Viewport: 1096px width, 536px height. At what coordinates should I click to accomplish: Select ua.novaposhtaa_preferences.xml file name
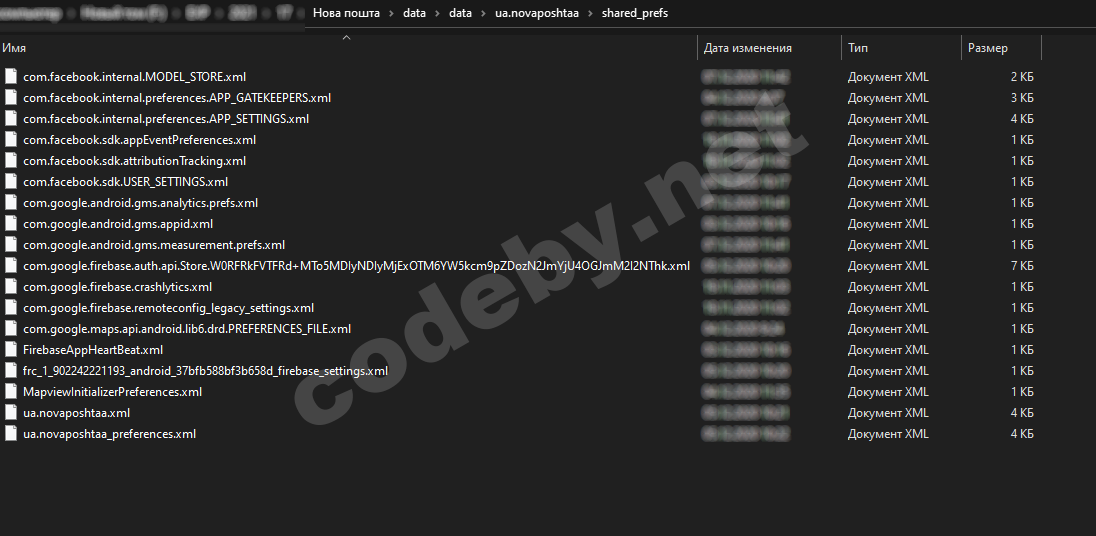[109, 433]
